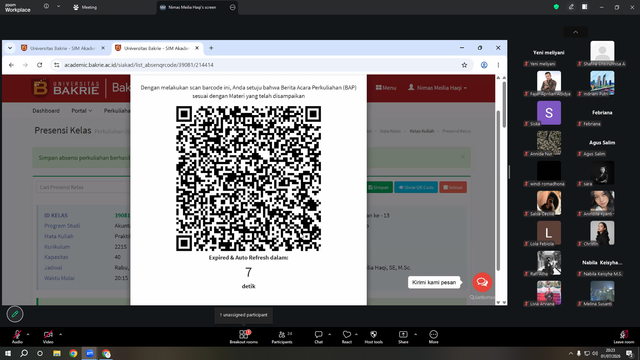Switch to the Meeting tab in Zoom
Image resolution: width=640 pixels, height=360 pixels.
pos(85,7)
